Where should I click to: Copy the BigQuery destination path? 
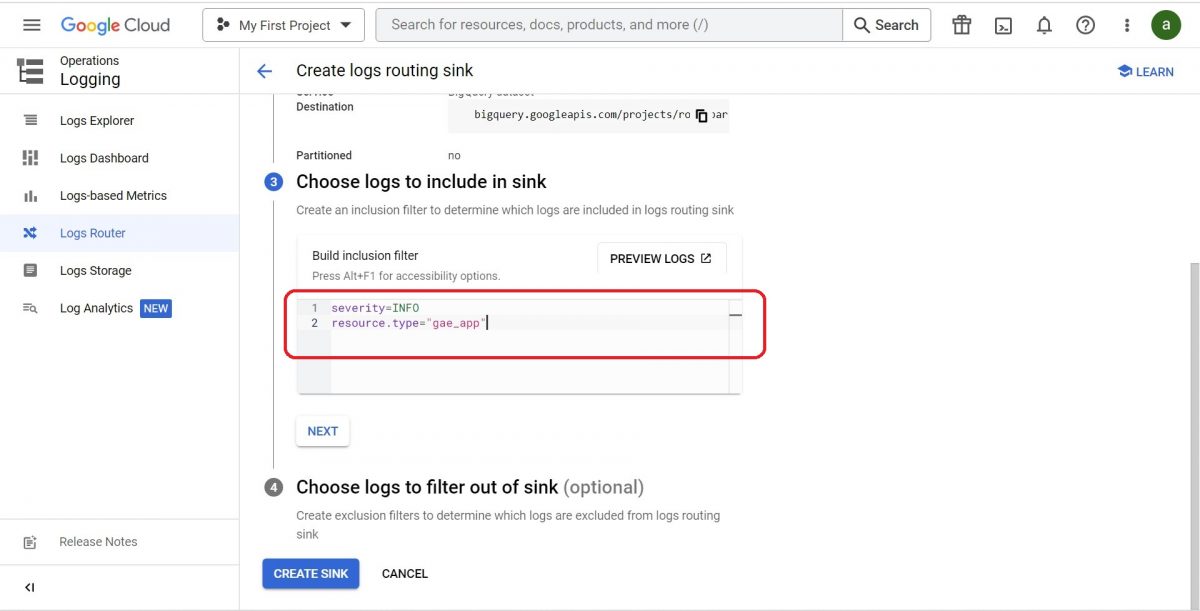701,115
